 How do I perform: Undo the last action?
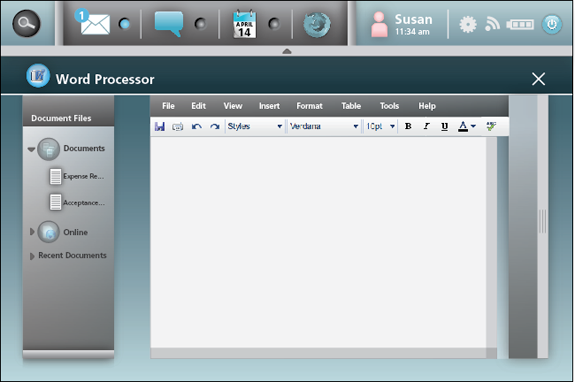(197, 126)
